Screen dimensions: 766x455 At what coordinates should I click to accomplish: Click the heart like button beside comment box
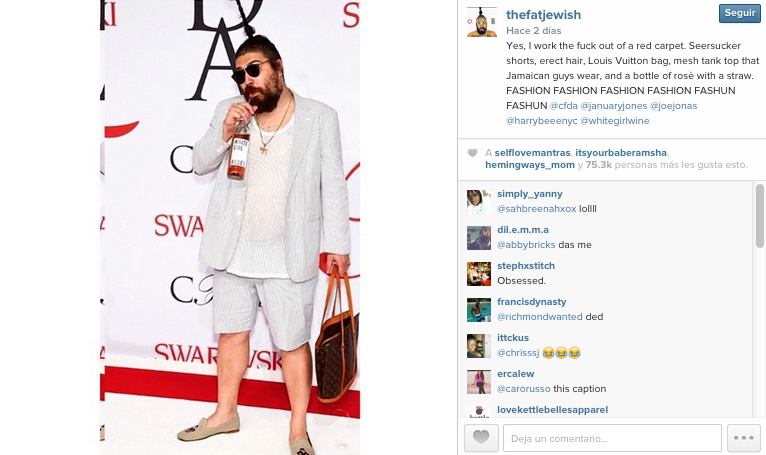(481, 437)
